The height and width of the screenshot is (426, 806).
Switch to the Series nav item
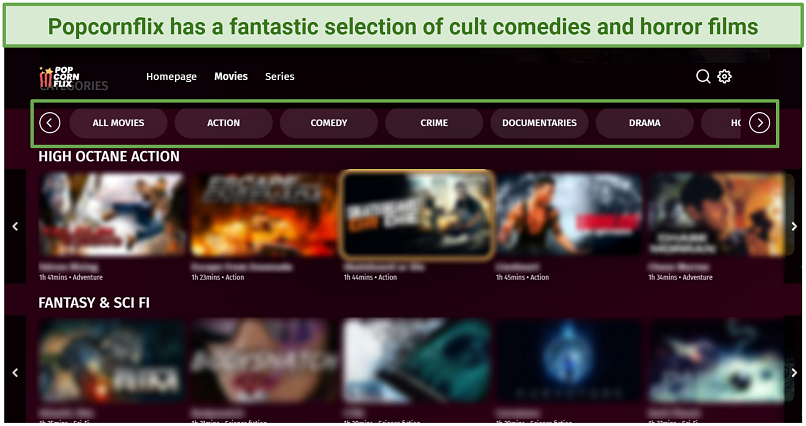click(x=280, y=77)
